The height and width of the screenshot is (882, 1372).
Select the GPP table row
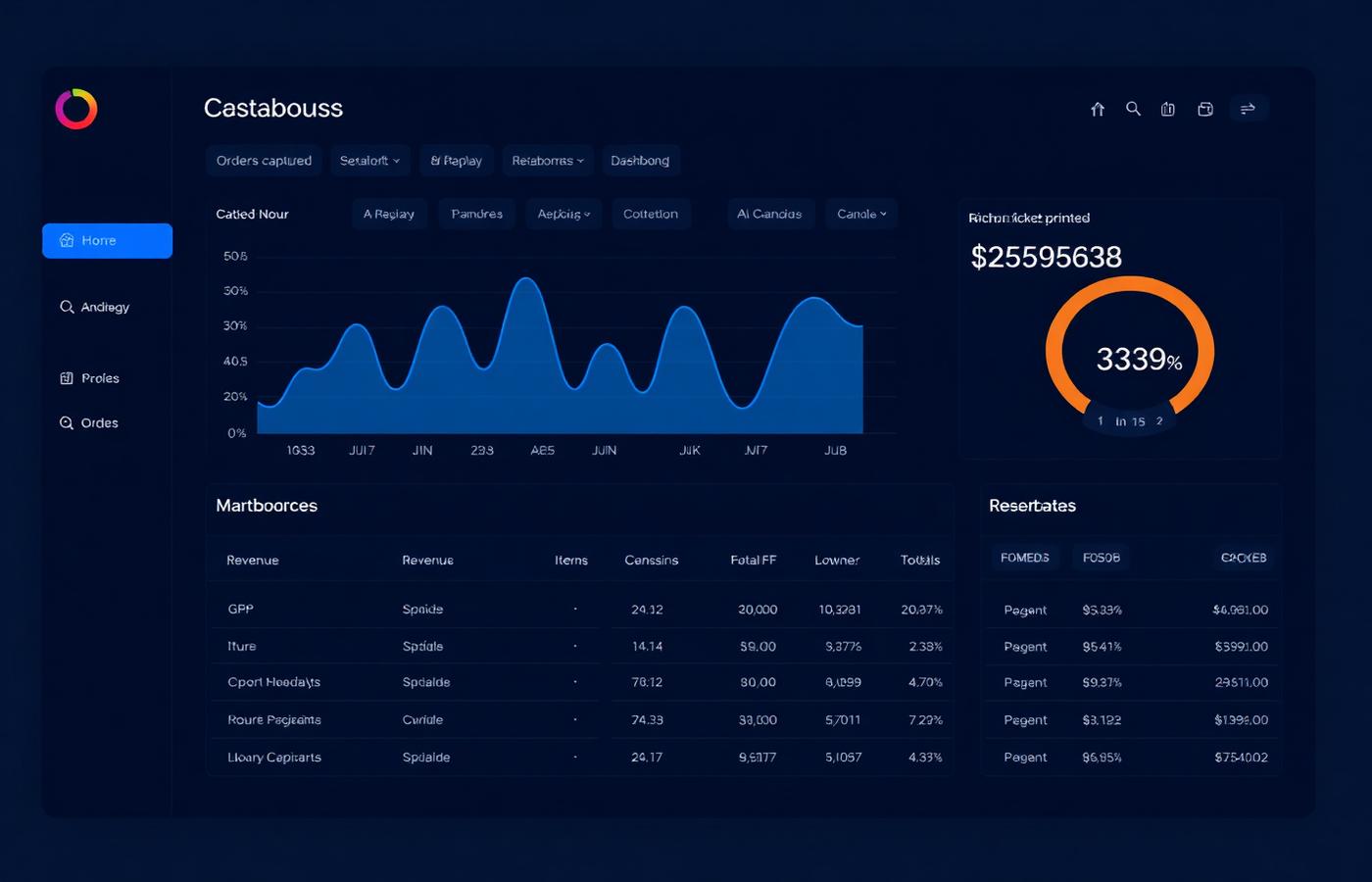pos(580,610)
